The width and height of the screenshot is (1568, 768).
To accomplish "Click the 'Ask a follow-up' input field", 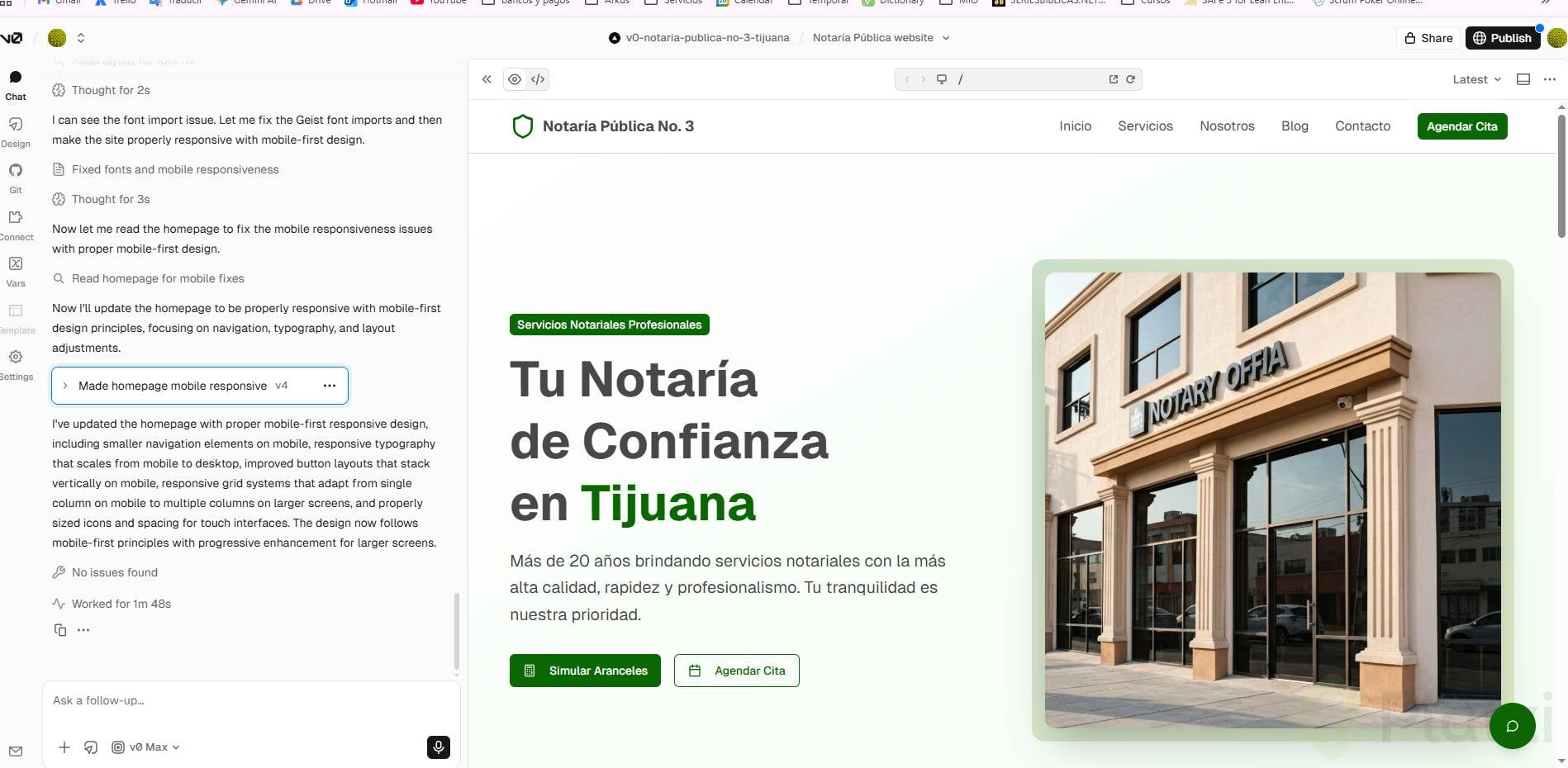I will tap(251, 701).
